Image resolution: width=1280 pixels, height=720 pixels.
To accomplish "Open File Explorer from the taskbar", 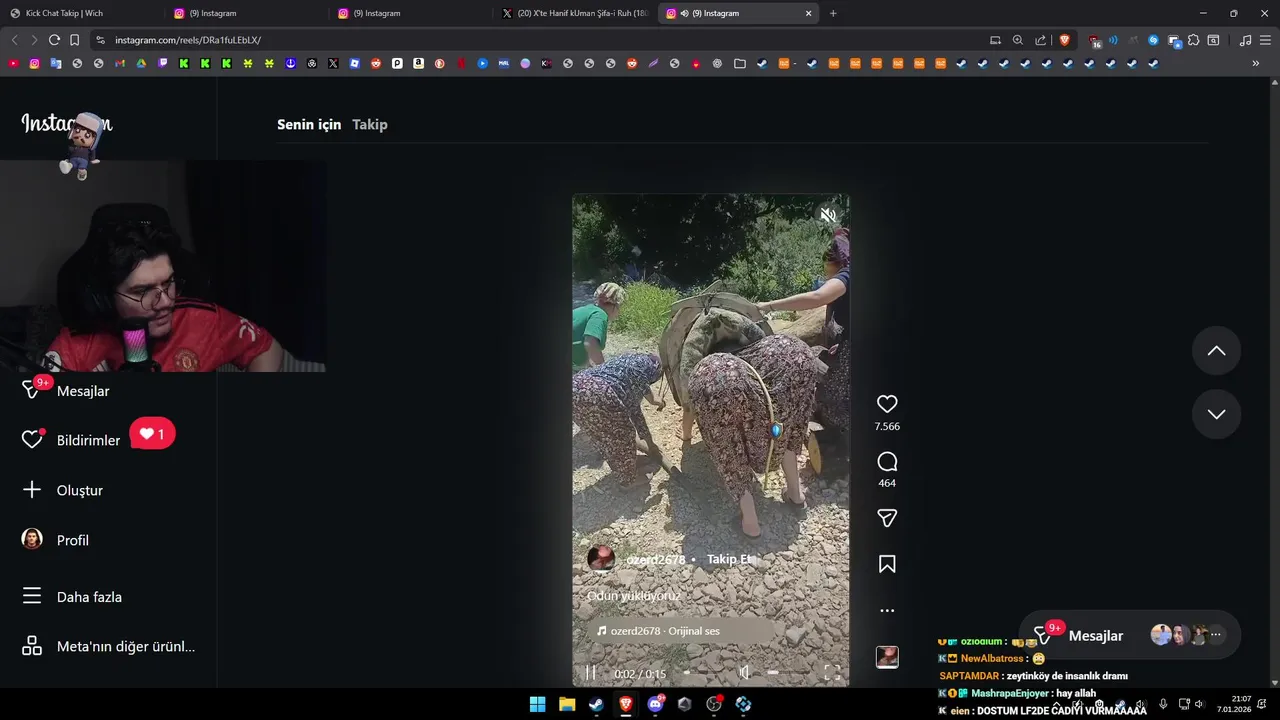I will point(567,704).
